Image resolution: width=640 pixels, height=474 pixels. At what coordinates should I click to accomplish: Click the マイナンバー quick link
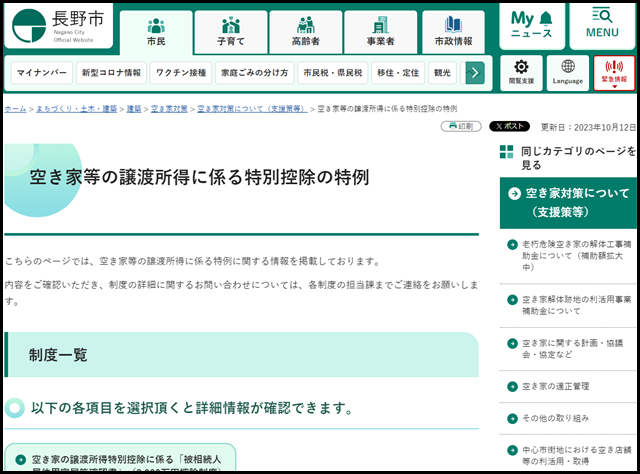click(x=42, y=73)
